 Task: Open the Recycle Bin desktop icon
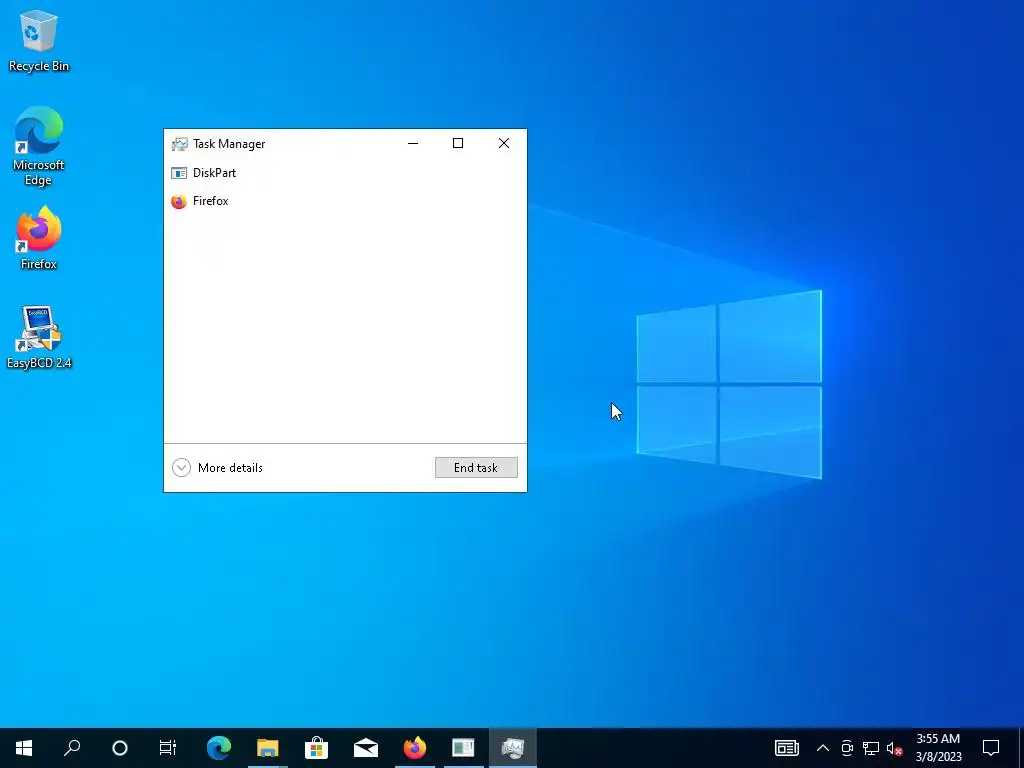tap(39, 41)
